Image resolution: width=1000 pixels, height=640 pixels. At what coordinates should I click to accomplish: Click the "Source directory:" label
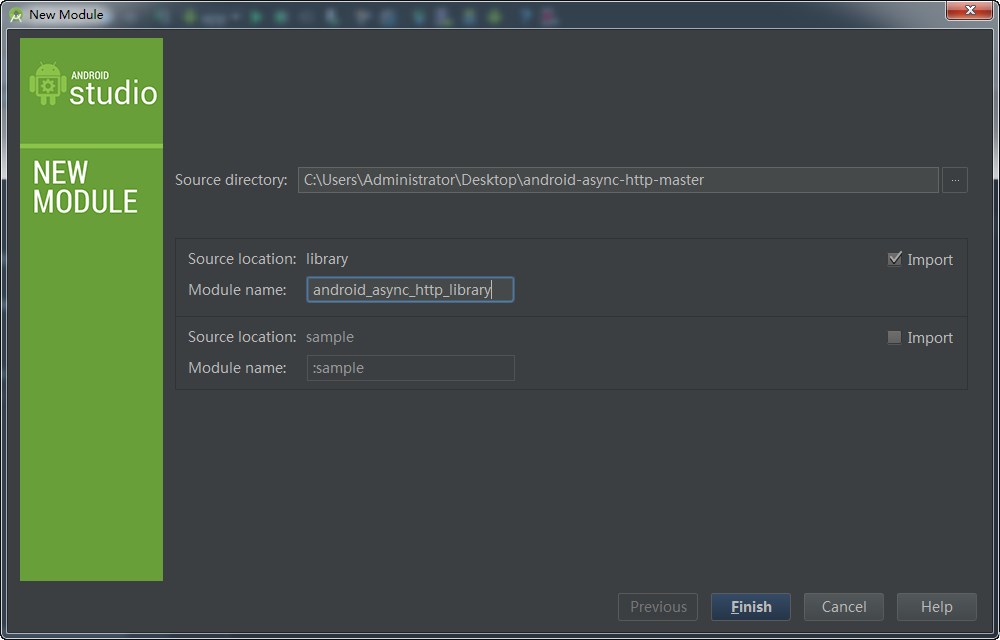tap(231, 180)
